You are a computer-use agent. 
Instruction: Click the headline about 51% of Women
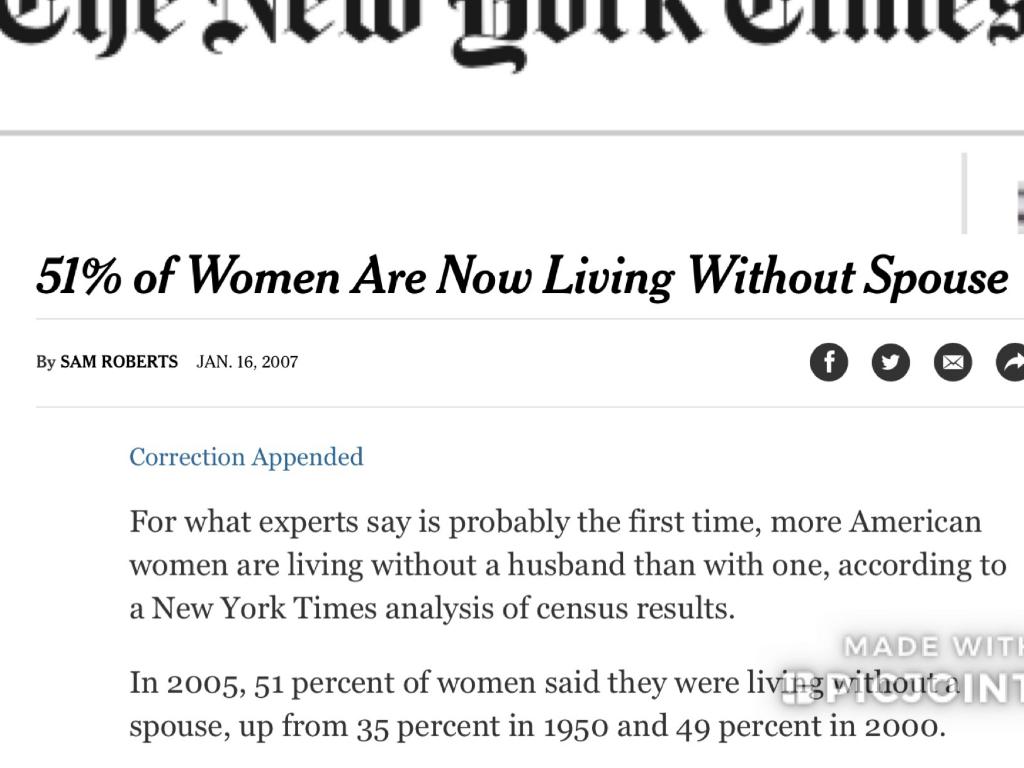point(521,277)
